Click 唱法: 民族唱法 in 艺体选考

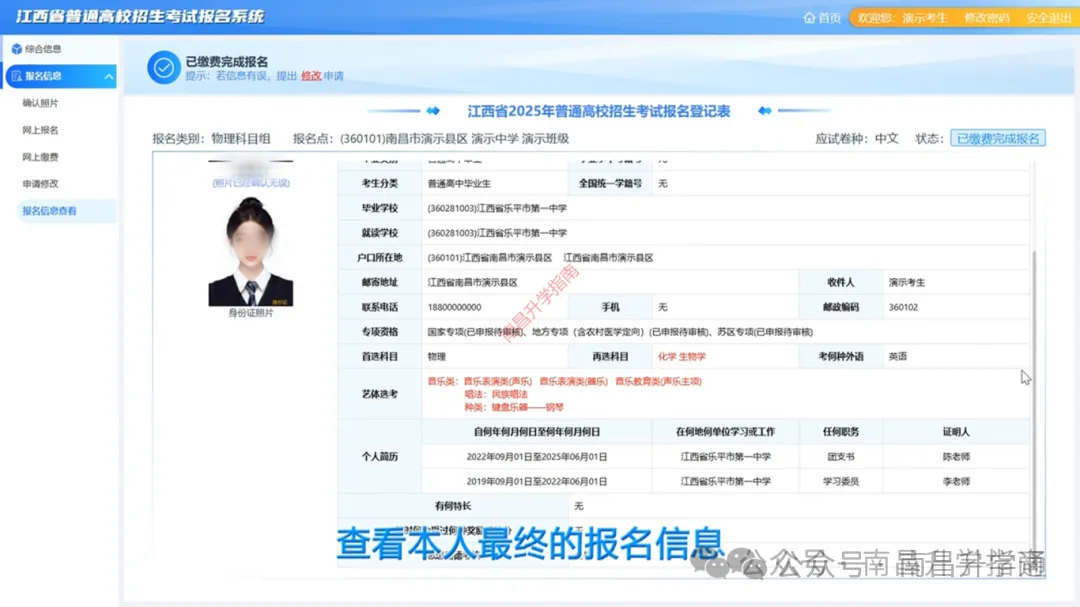[496, 394]
